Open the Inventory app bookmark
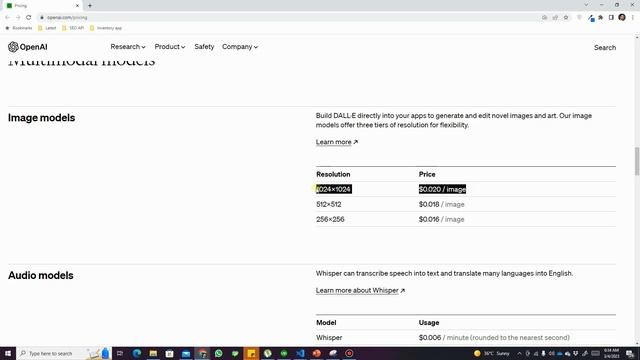640x360 pixels. click(106, 28)
